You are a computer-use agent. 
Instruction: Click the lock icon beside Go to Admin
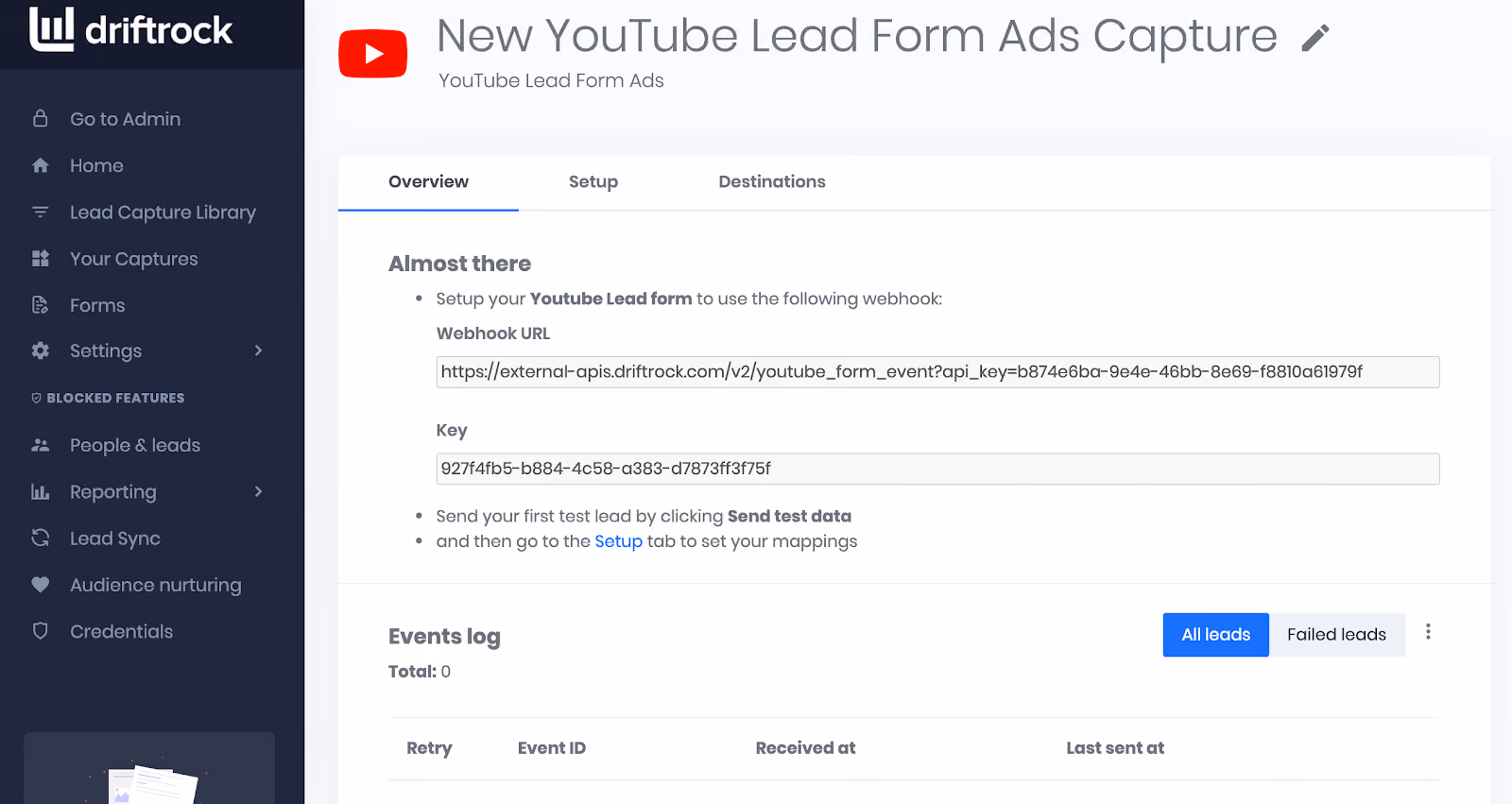pos(40,118)
